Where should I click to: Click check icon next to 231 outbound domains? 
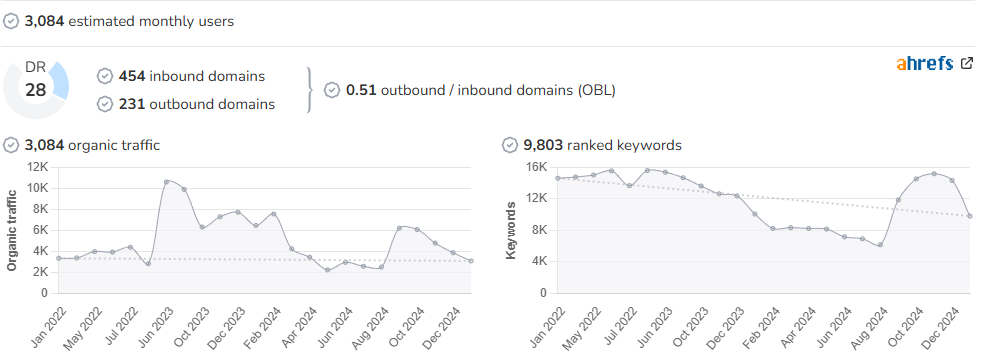click(105, 104)
